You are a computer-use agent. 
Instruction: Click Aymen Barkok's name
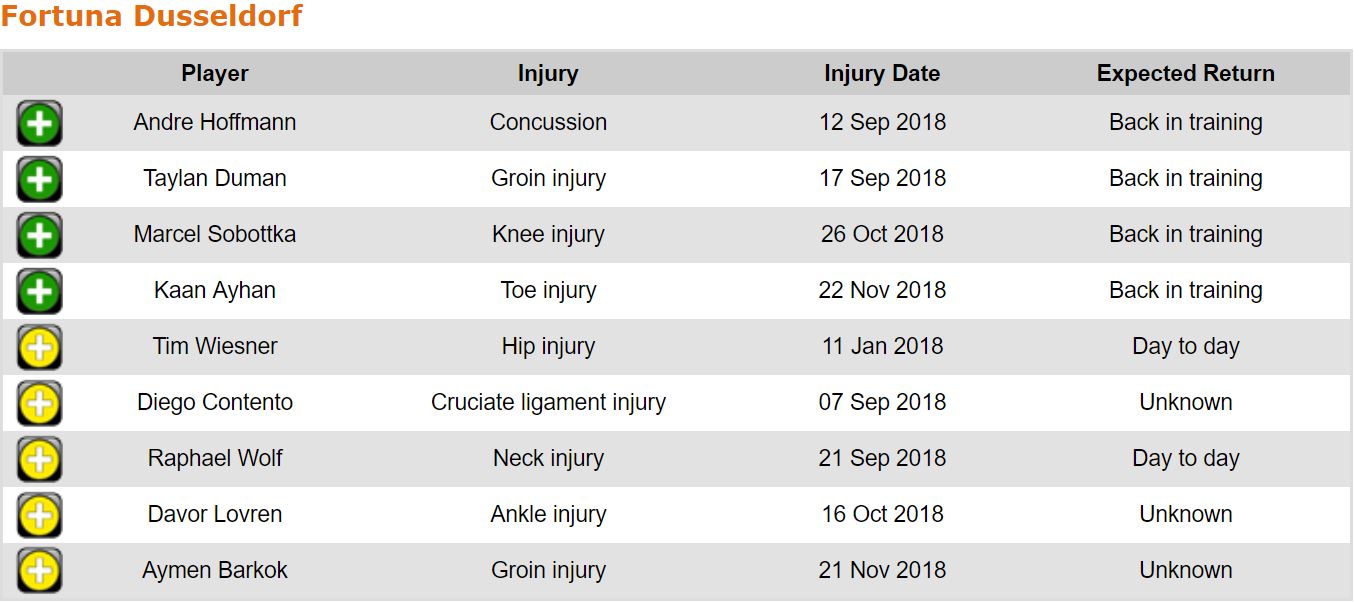(215, 570)
